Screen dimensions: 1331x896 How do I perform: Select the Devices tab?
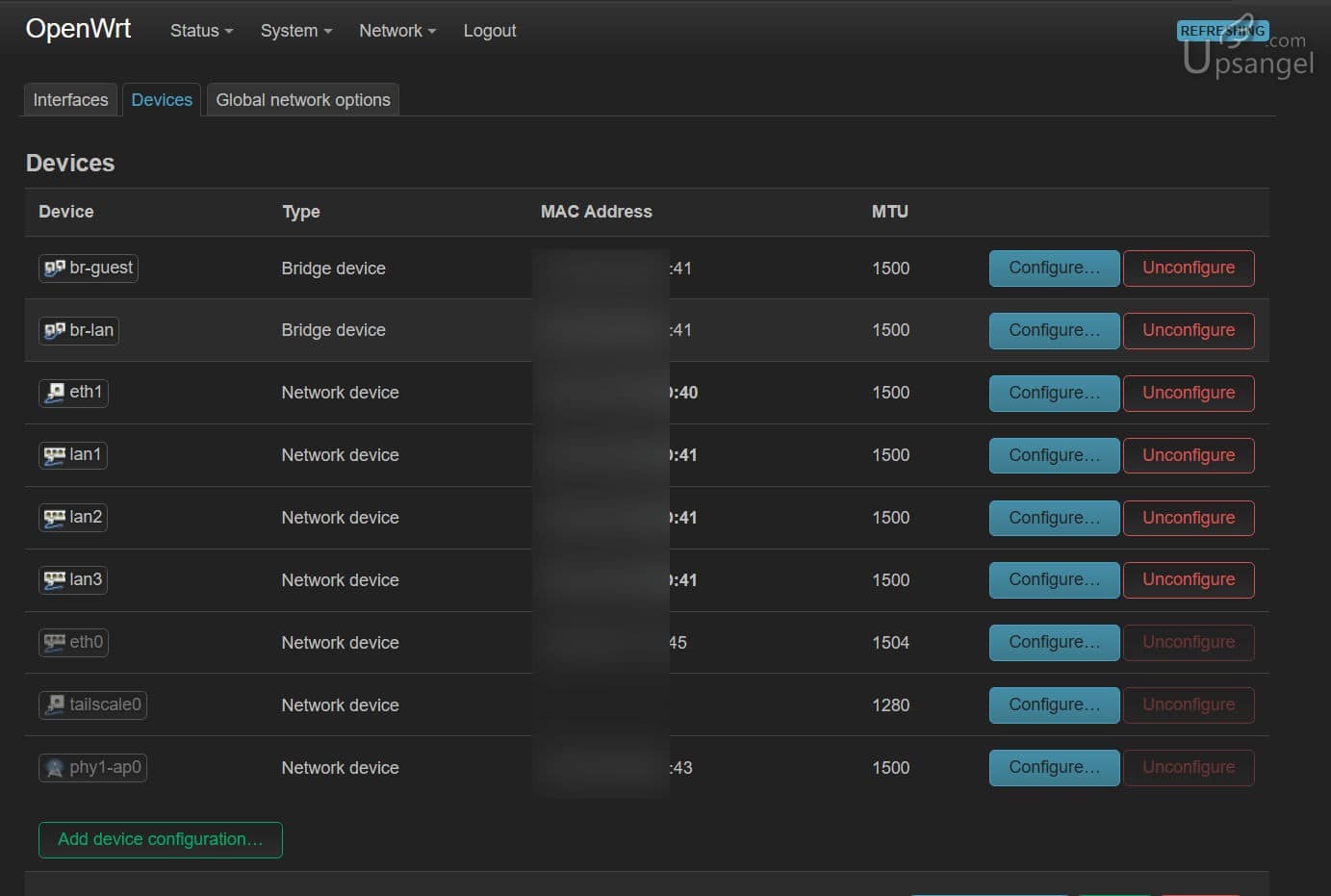point(162,100)
